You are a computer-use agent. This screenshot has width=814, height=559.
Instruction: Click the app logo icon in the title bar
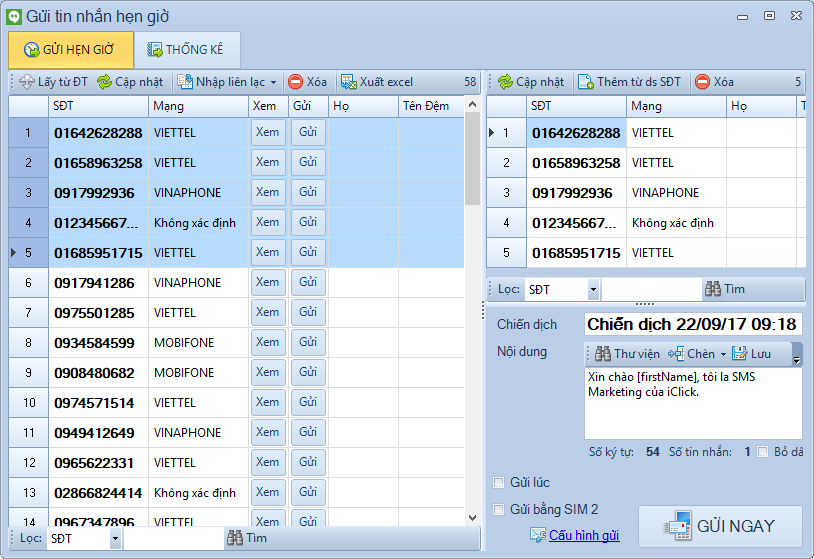(14, 17)
